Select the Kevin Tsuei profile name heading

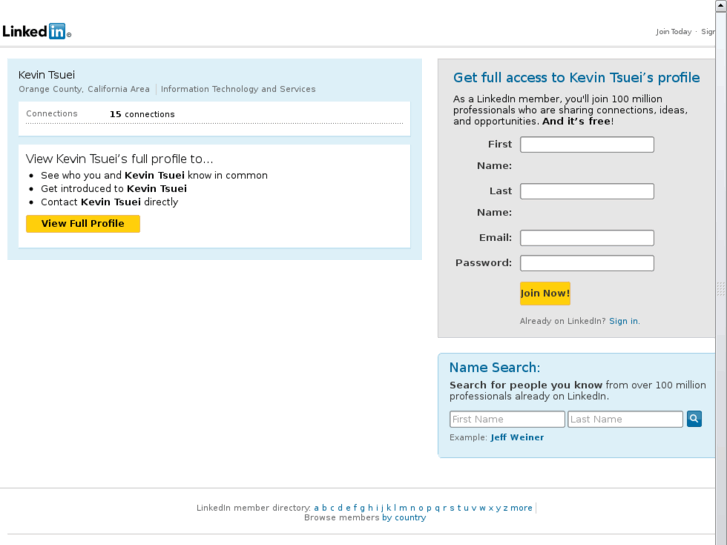46,75
